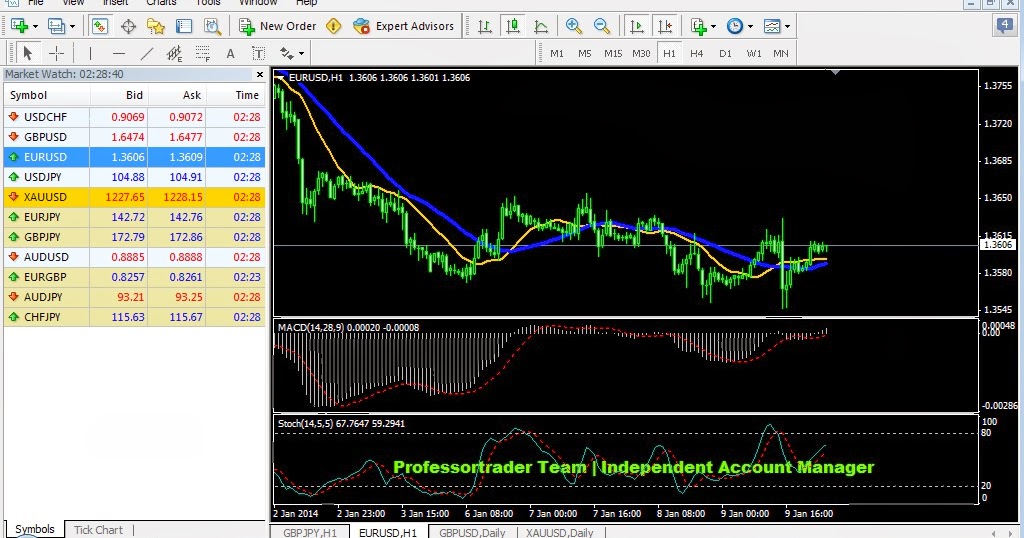Zoom out of the chart

point(601,26)
